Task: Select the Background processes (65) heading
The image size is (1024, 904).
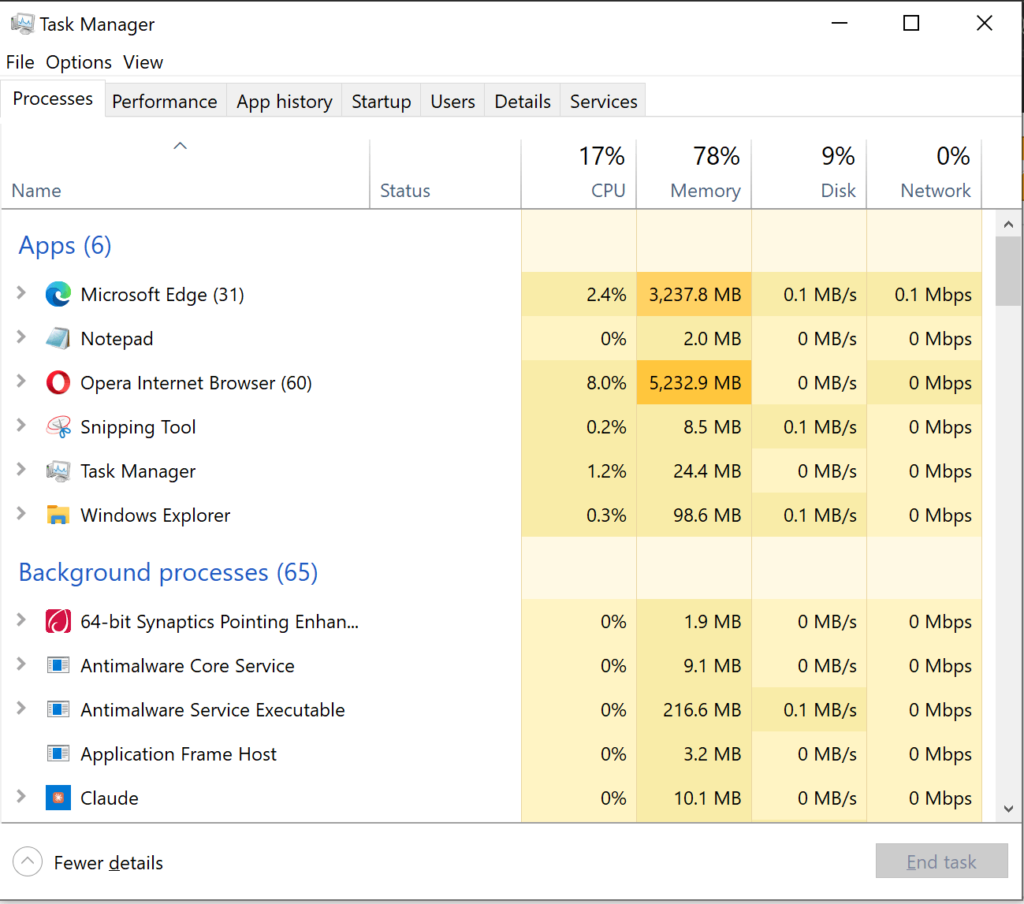Action: (x=168, y=572)
